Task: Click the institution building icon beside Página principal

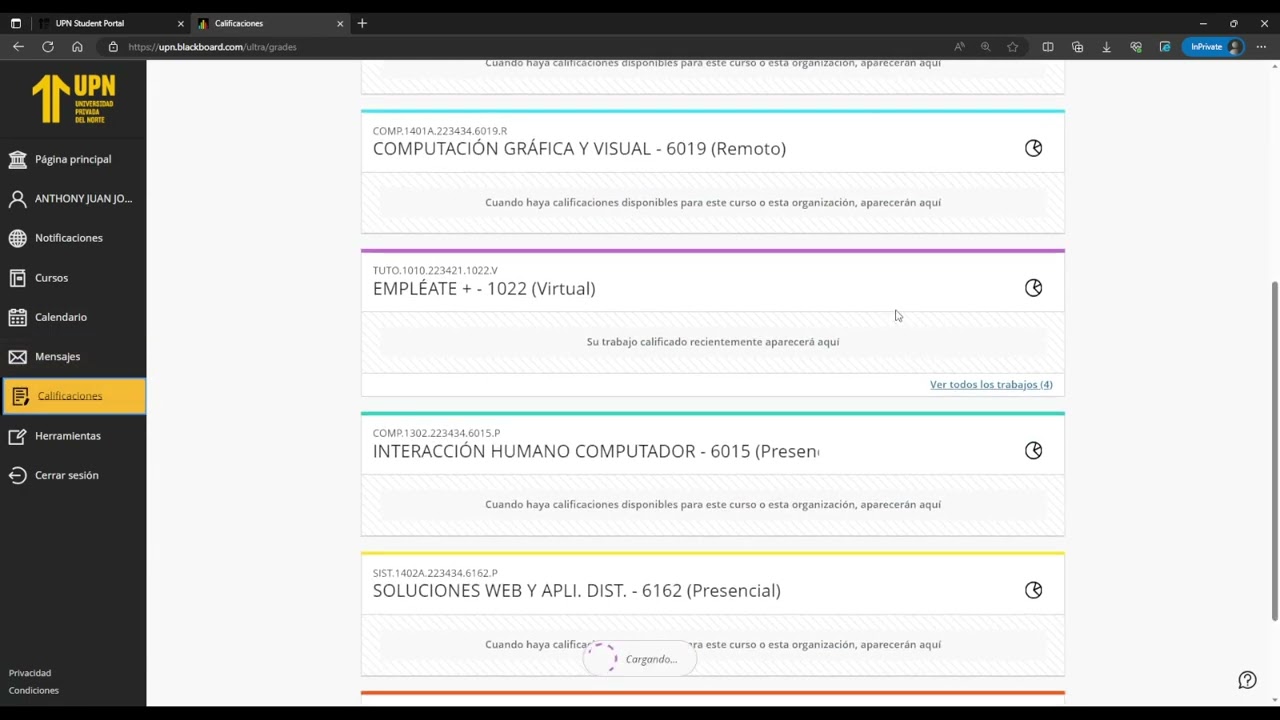Action: pyautogui.click(x=17, y=159)
